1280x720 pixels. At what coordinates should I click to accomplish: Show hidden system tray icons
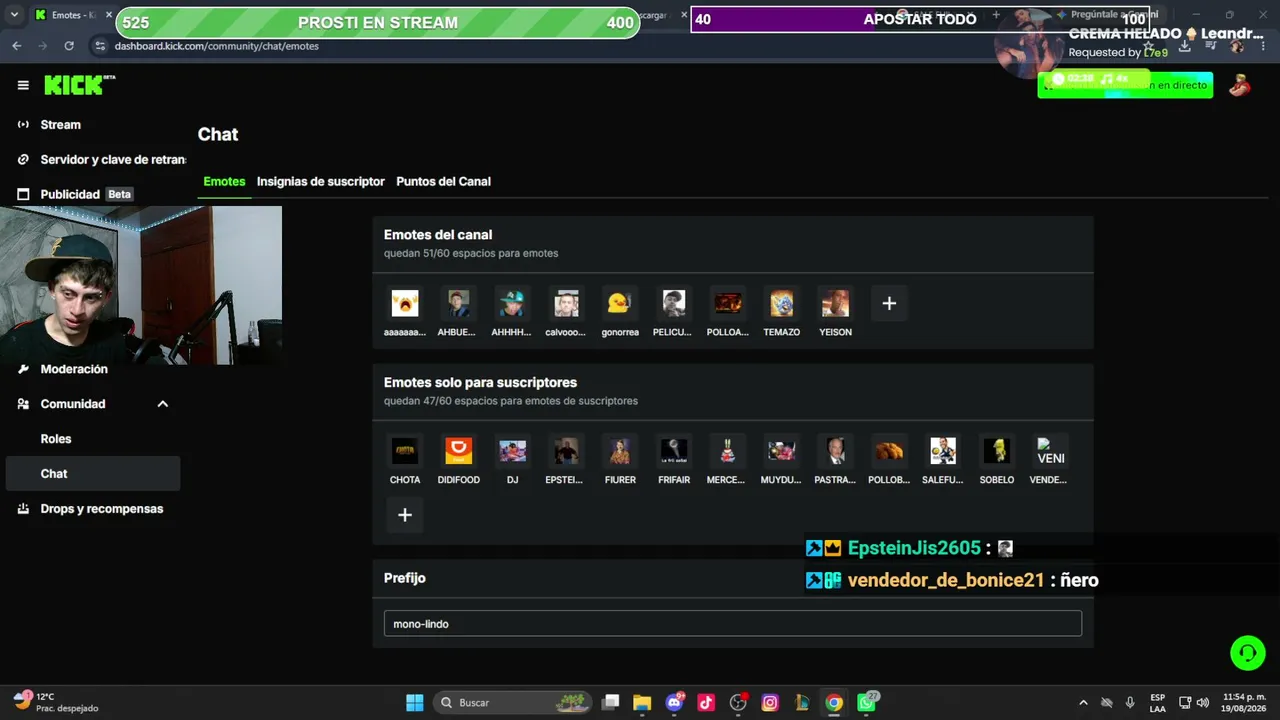click(x=1083, y=703)
